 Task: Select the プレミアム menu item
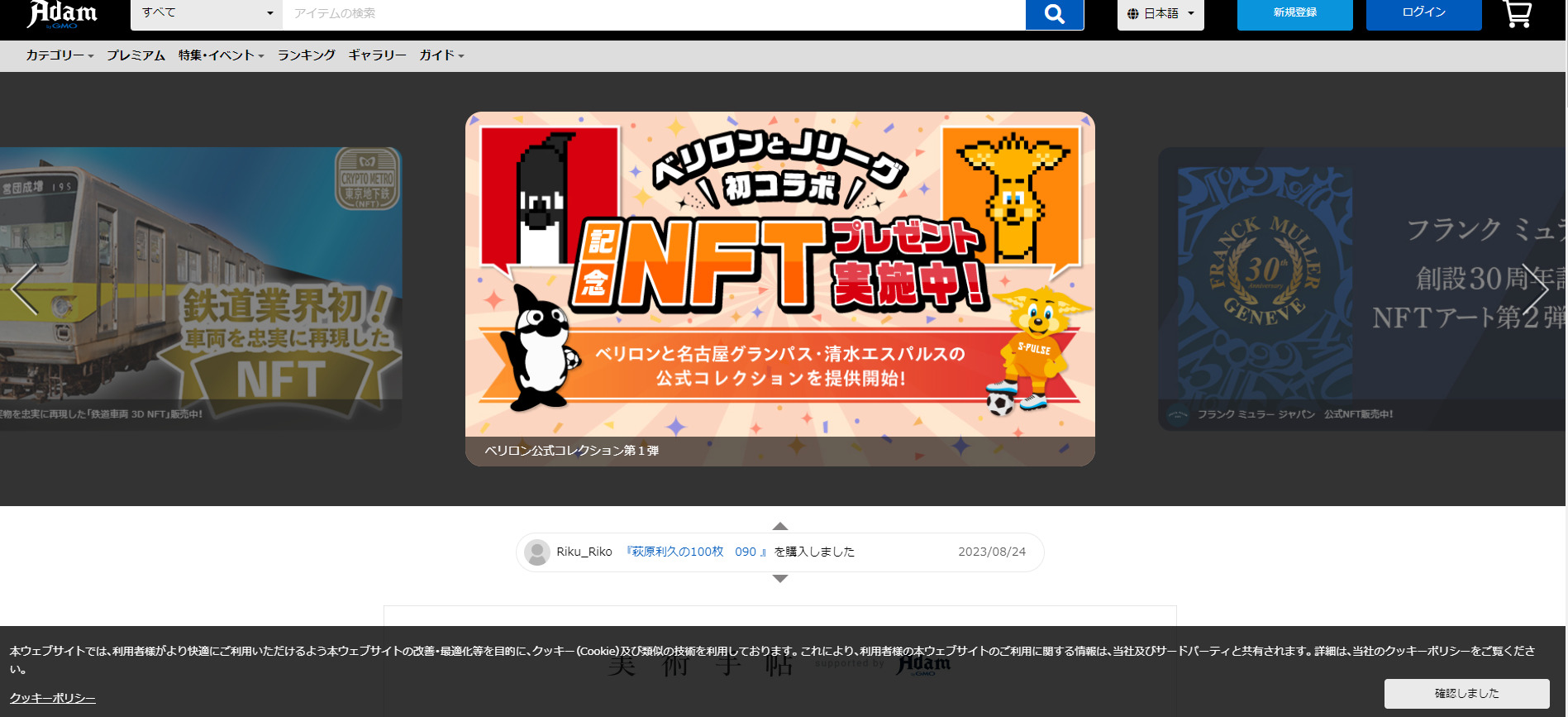(136, 55)
